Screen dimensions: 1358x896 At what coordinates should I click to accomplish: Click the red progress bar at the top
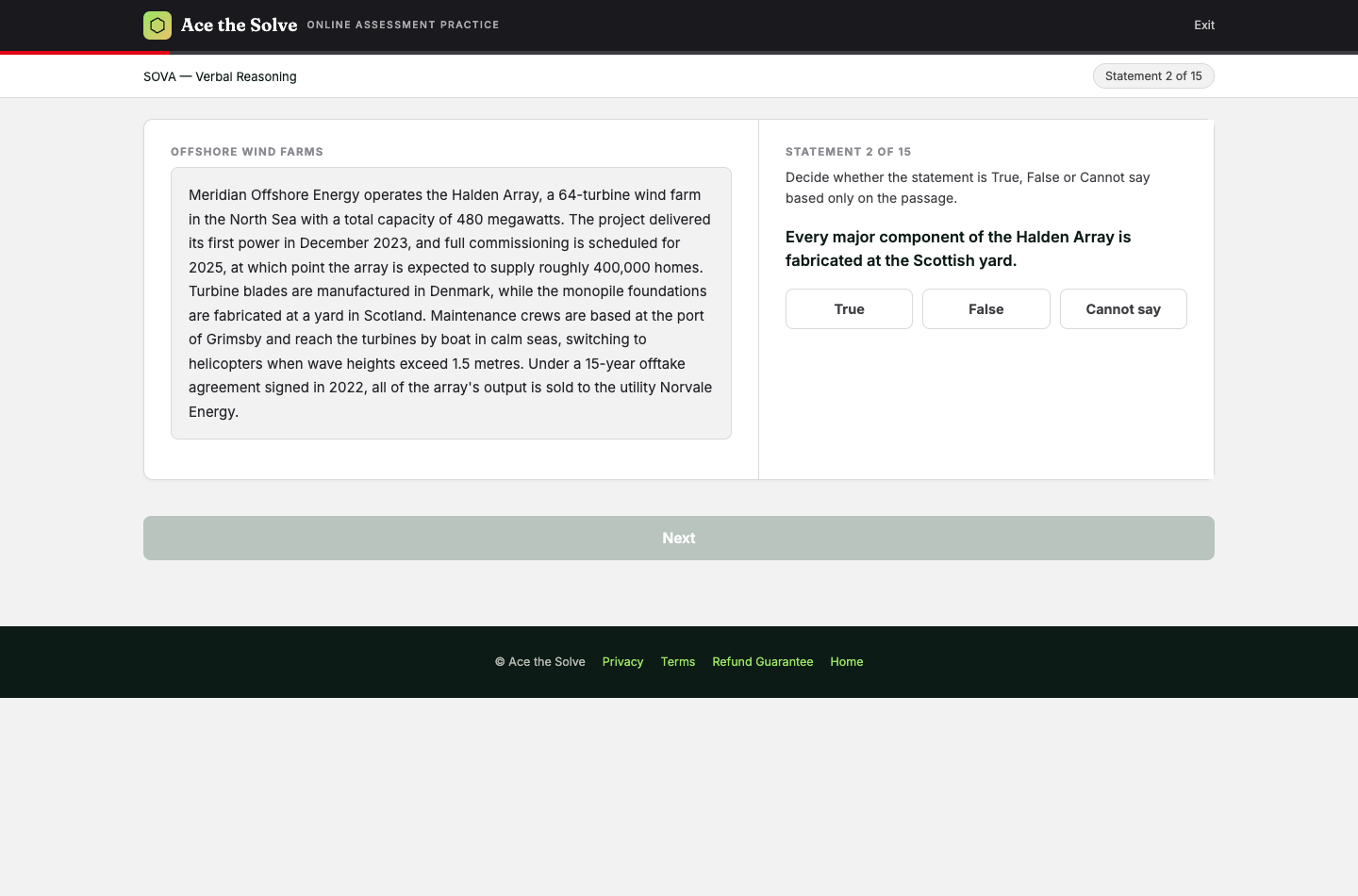[x=85, y=53]
